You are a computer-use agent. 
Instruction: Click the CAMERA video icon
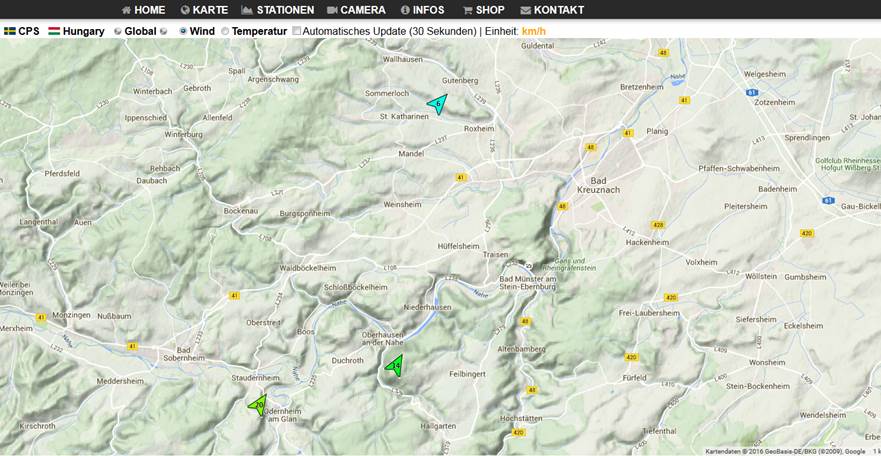tap(332, 10)
